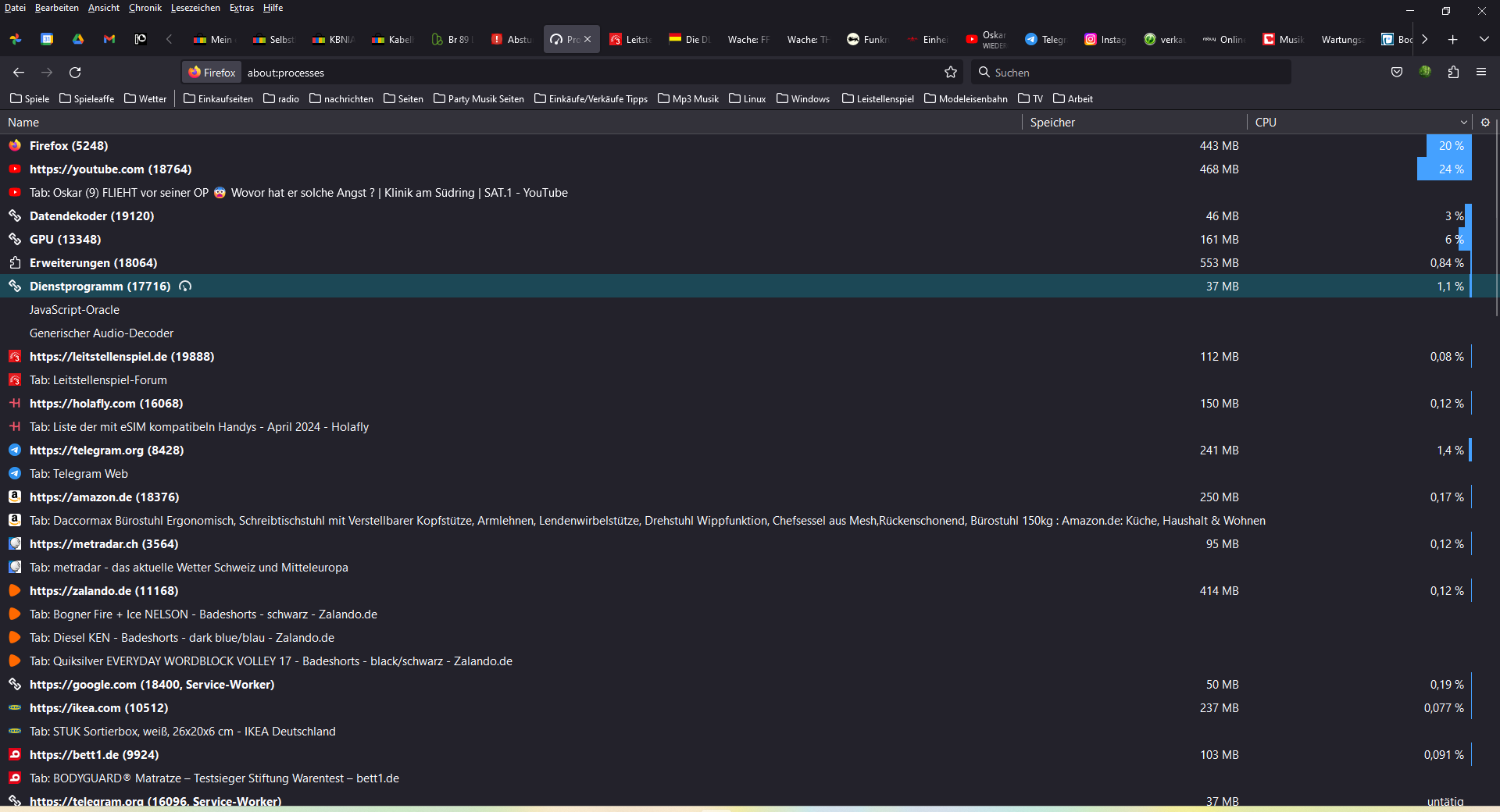Screen dimensions: 1500x812
Task: Open the pinned tab with the white IO icon
Action: (141, 39)
